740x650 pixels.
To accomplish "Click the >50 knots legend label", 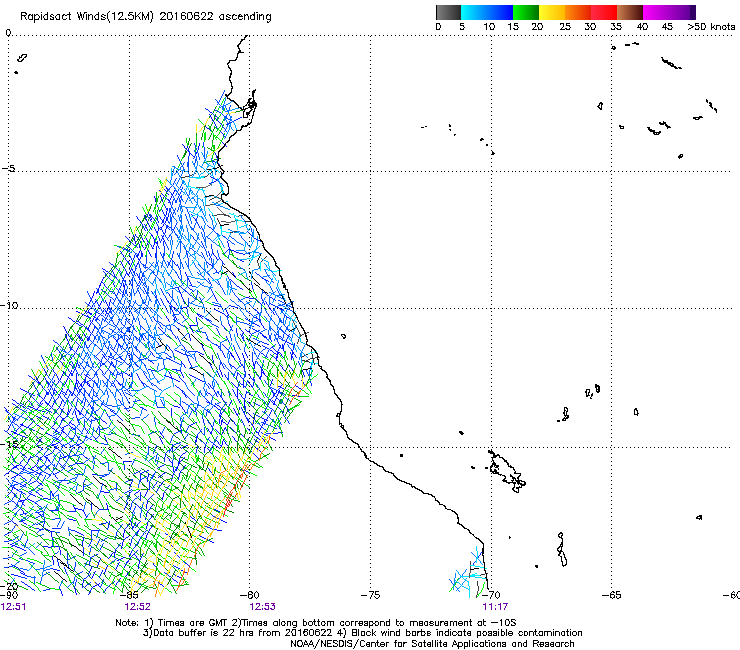I will tap(712, 27).
